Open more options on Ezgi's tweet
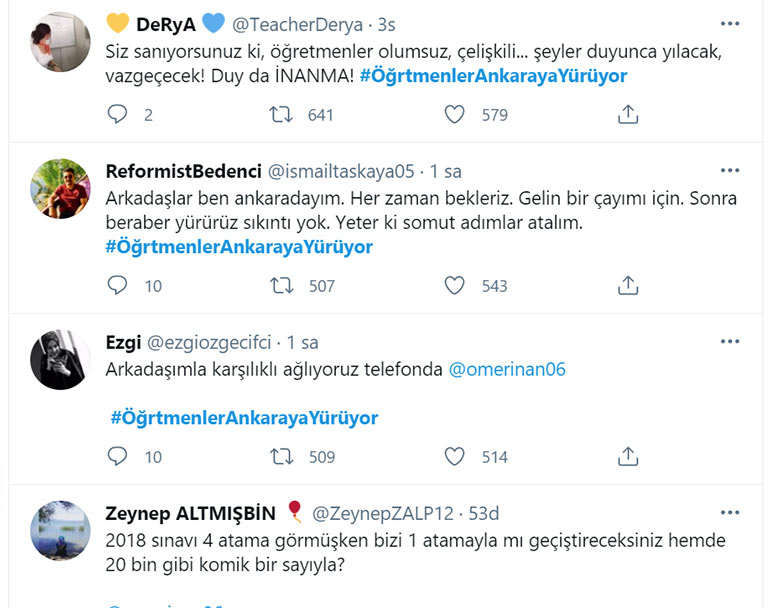Screen dimensions: 770x608 pos(729,341)
